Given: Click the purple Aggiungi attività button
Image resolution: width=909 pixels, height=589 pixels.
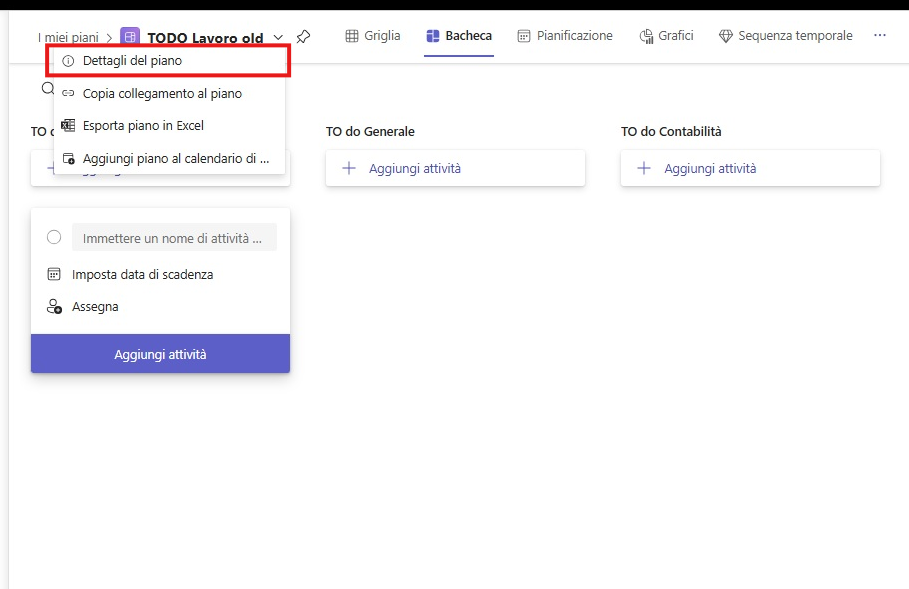Looking at the screenshot, I should click(x=161, y=354).
